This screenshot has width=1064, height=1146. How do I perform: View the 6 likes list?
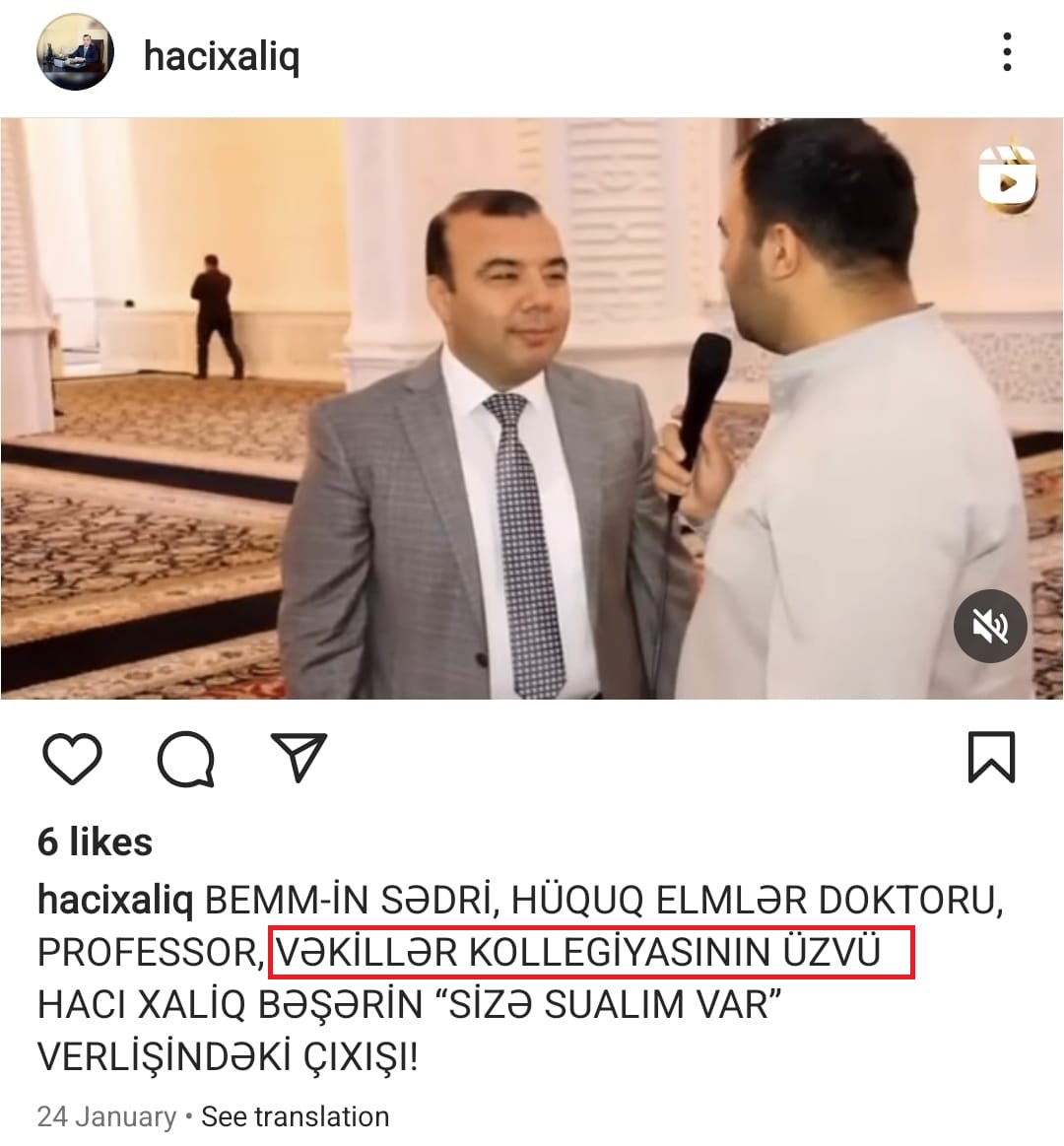click(x=95, y=842)
